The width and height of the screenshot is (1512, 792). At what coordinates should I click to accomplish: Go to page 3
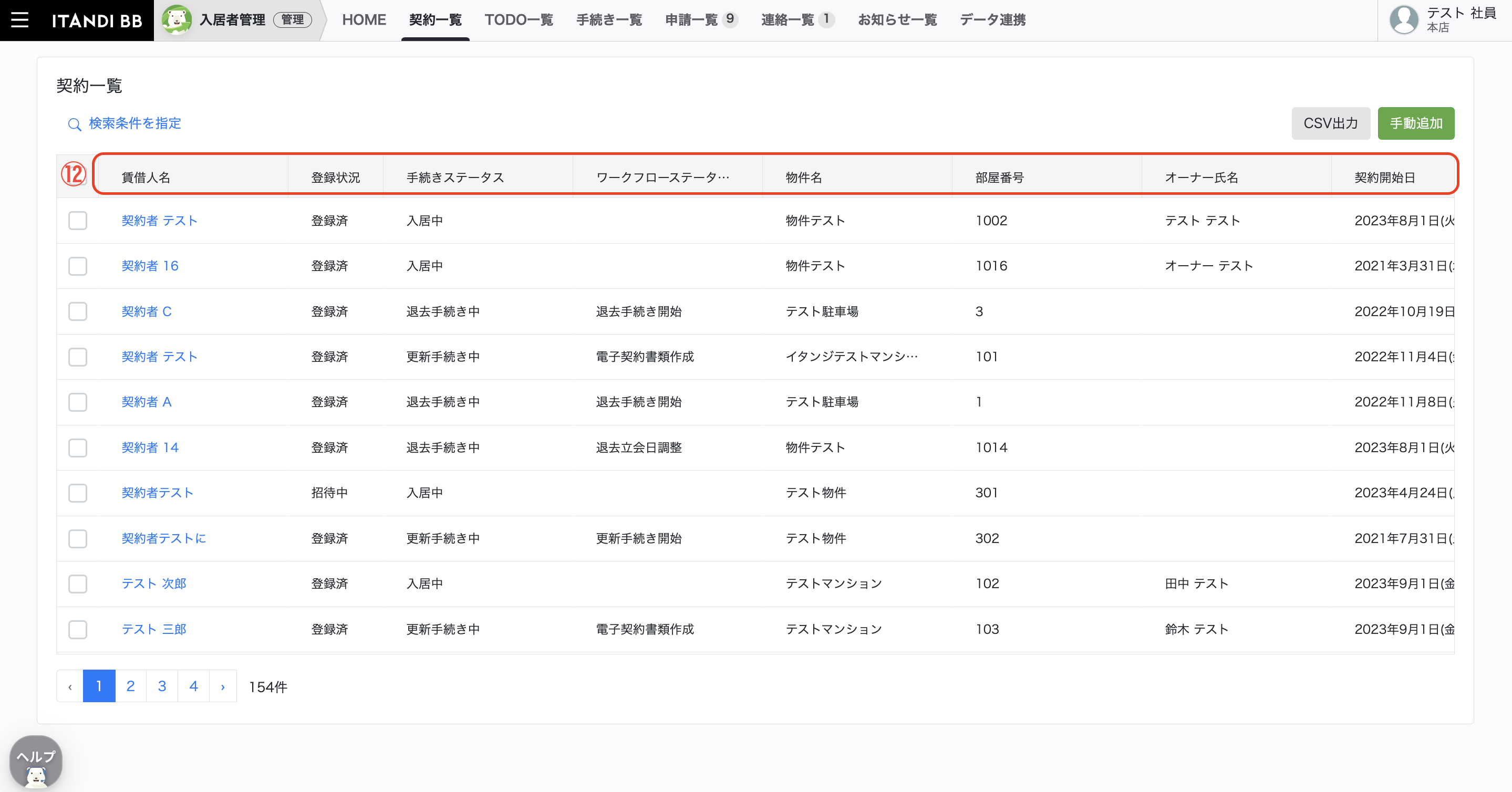pos(162,686)
